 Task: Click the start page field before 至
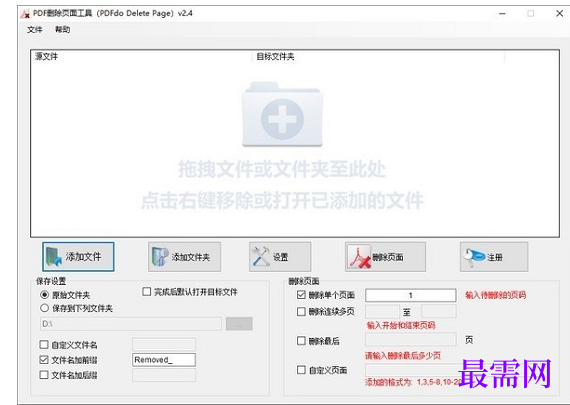coord(382,312)
